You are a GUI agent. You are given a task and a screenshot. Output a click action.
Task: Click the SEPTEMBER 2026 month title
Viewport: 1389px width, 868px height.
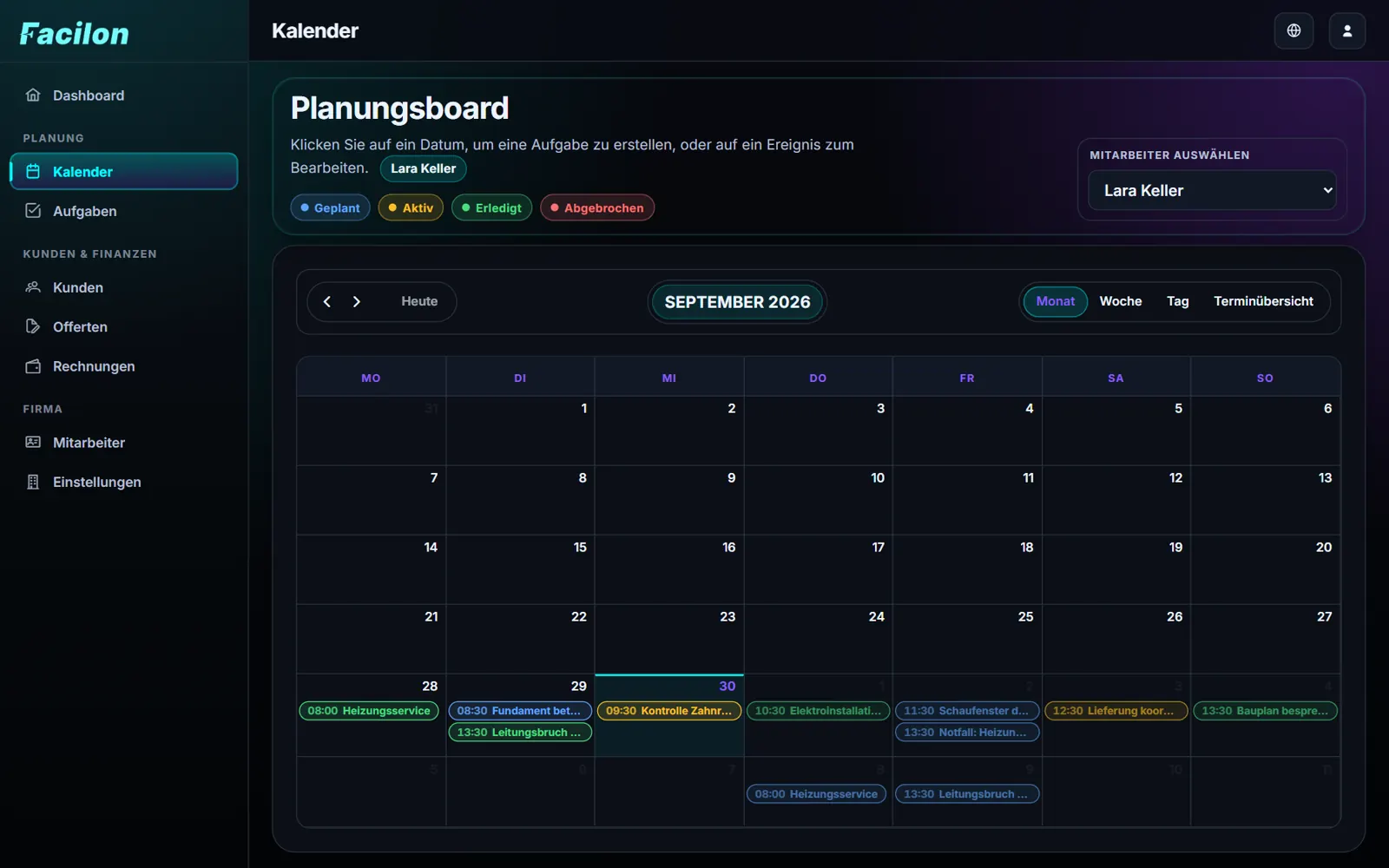pos(737,302)
